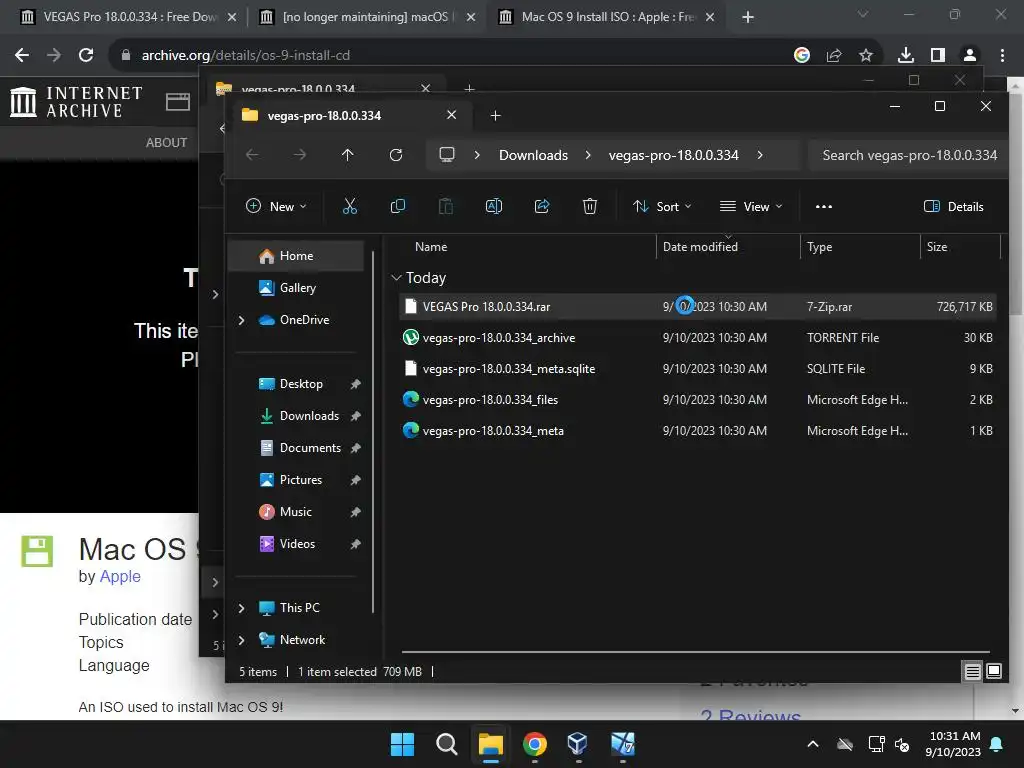Click the clock and date in the taskbar
This screenshot has width=1024, height=768.
coord(953,744)
